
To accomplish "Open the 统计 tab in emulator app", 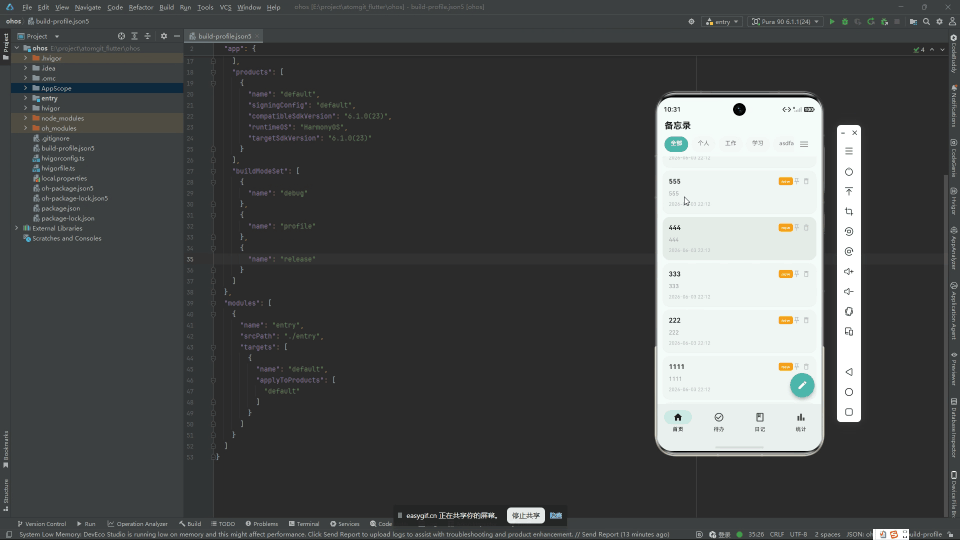I will 801,422.
